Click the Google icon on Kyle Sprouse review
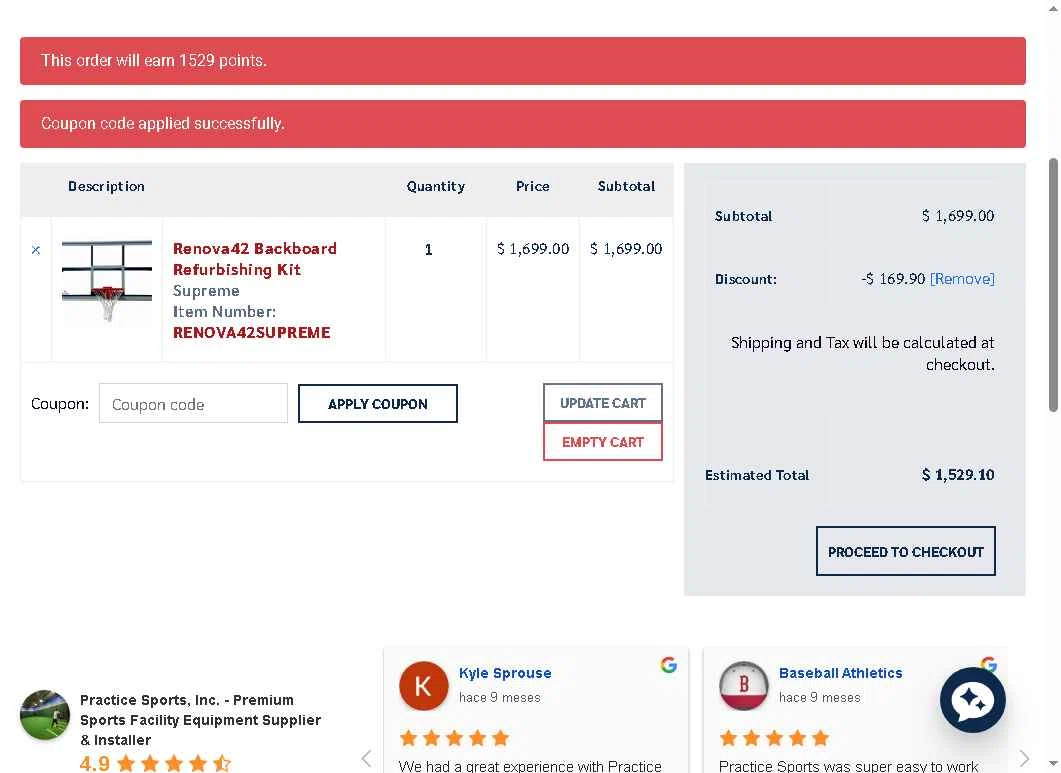Image resolution: width=1061 pixels, height=773 pixels. [x=669, y=665]
